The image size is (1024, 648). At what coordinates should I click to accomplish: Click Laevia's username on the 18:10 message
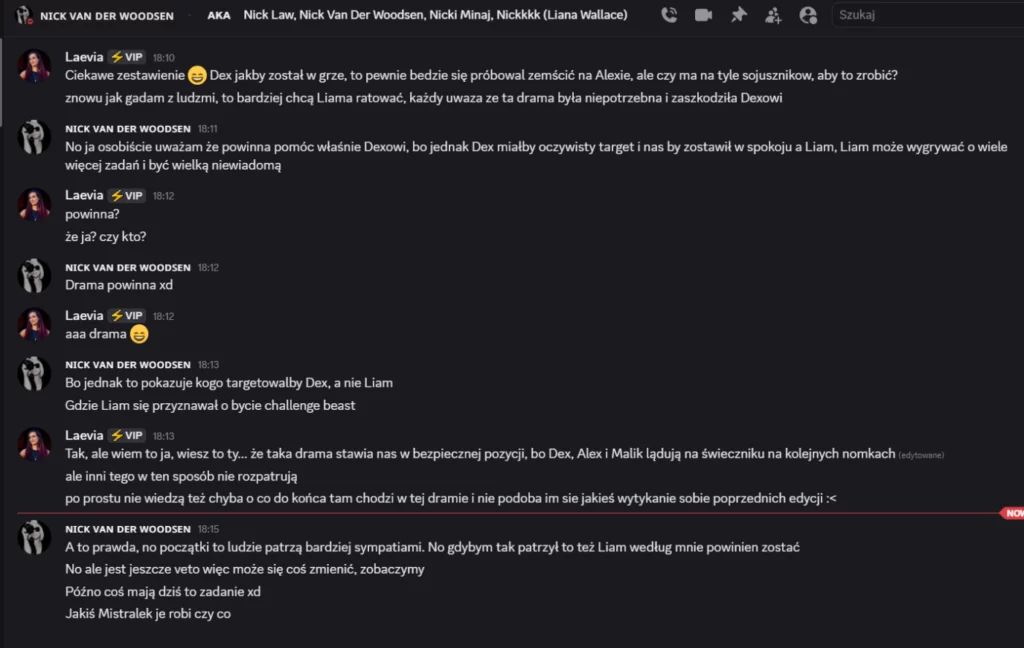tap(84, 57)
